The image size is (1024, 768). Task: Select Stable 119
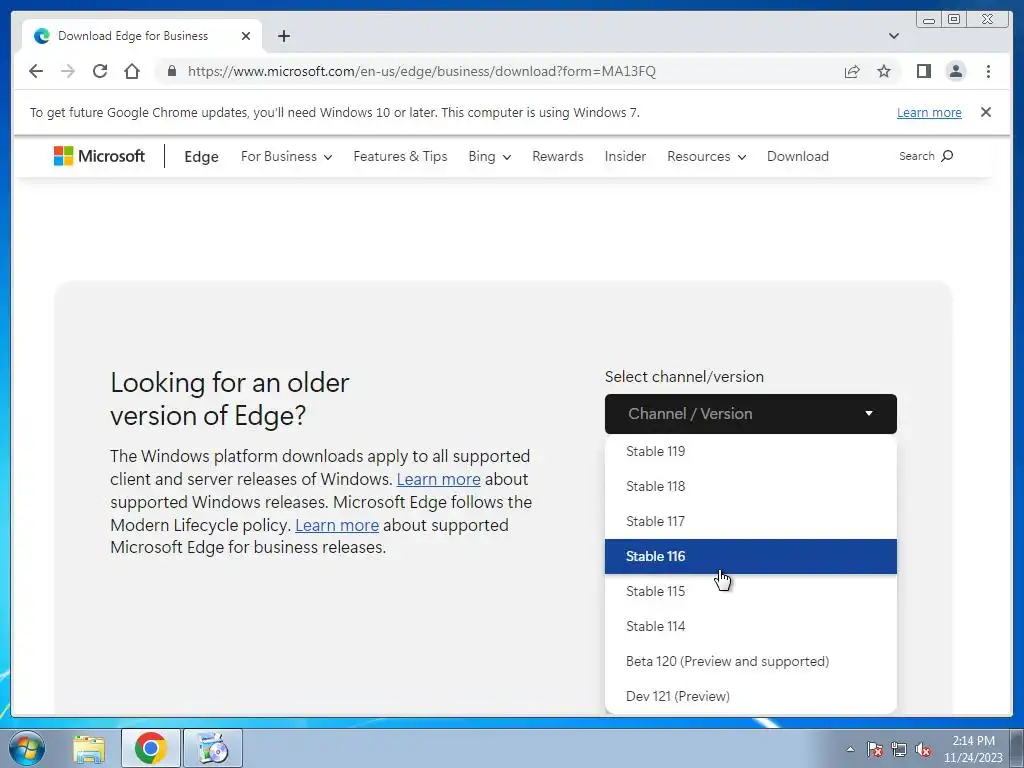tap(750, 451)
